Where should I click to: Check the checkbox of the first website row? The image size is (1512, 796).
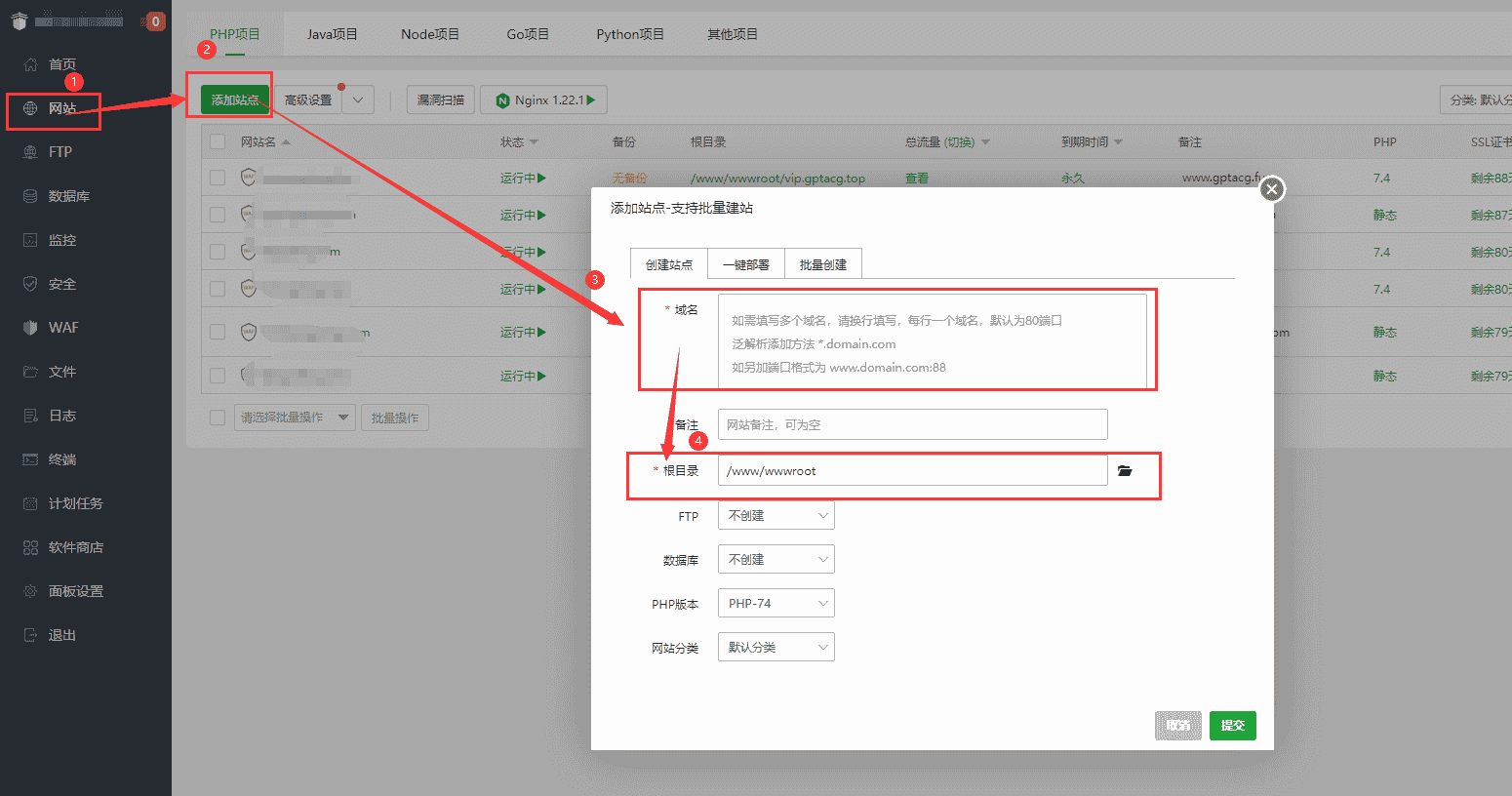pos(218,177)
